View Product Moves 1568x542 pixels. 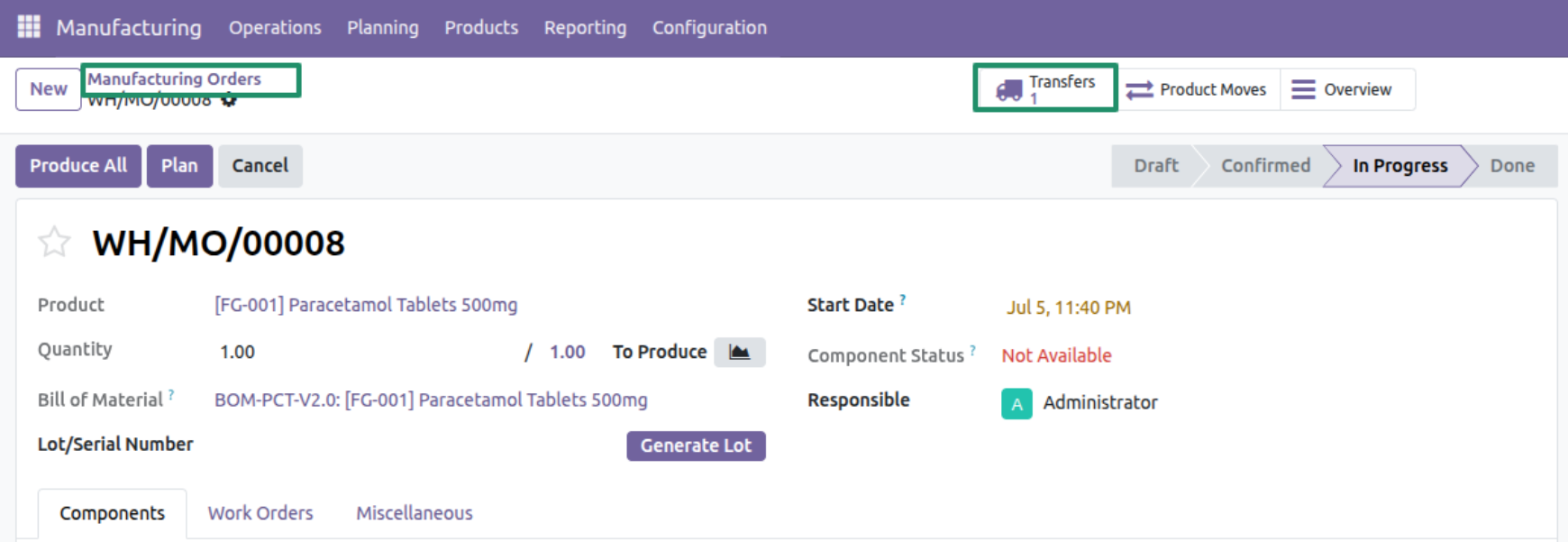[1197, 89]
